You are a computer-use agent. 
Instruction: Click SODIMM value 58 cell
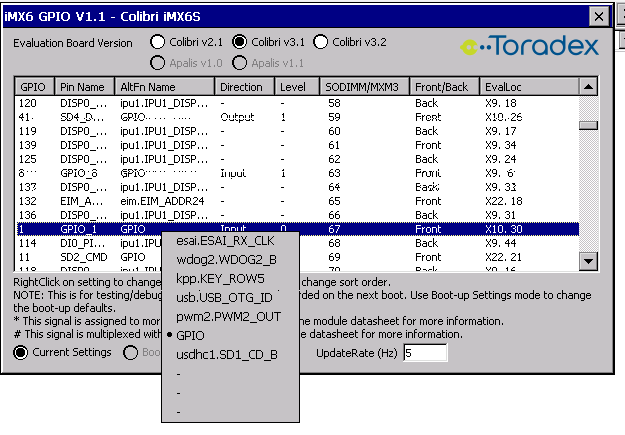(x=334, y=103)
